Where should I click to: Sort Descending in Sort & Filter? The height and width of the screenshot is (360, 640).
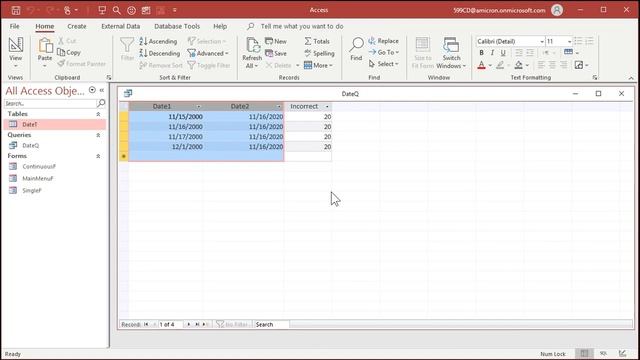click(160, 53)
